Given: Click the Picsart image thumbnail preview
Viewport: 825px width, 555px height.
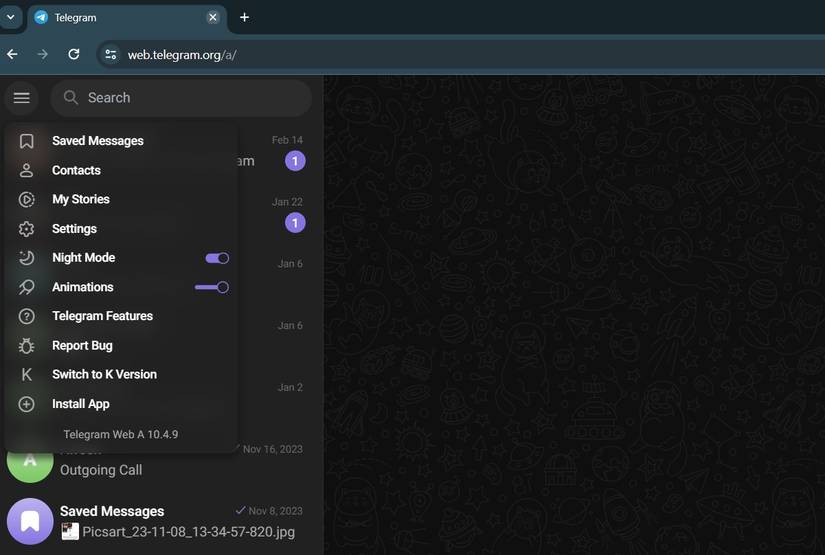Looking at the screenshot, I should point(69,531).
